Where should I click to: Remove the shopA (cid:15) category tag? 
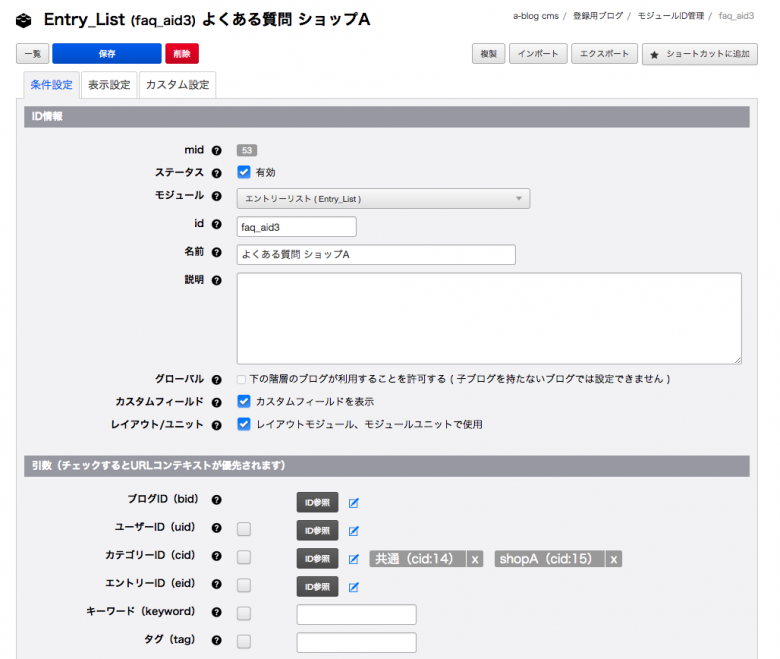tap(614, 559)
